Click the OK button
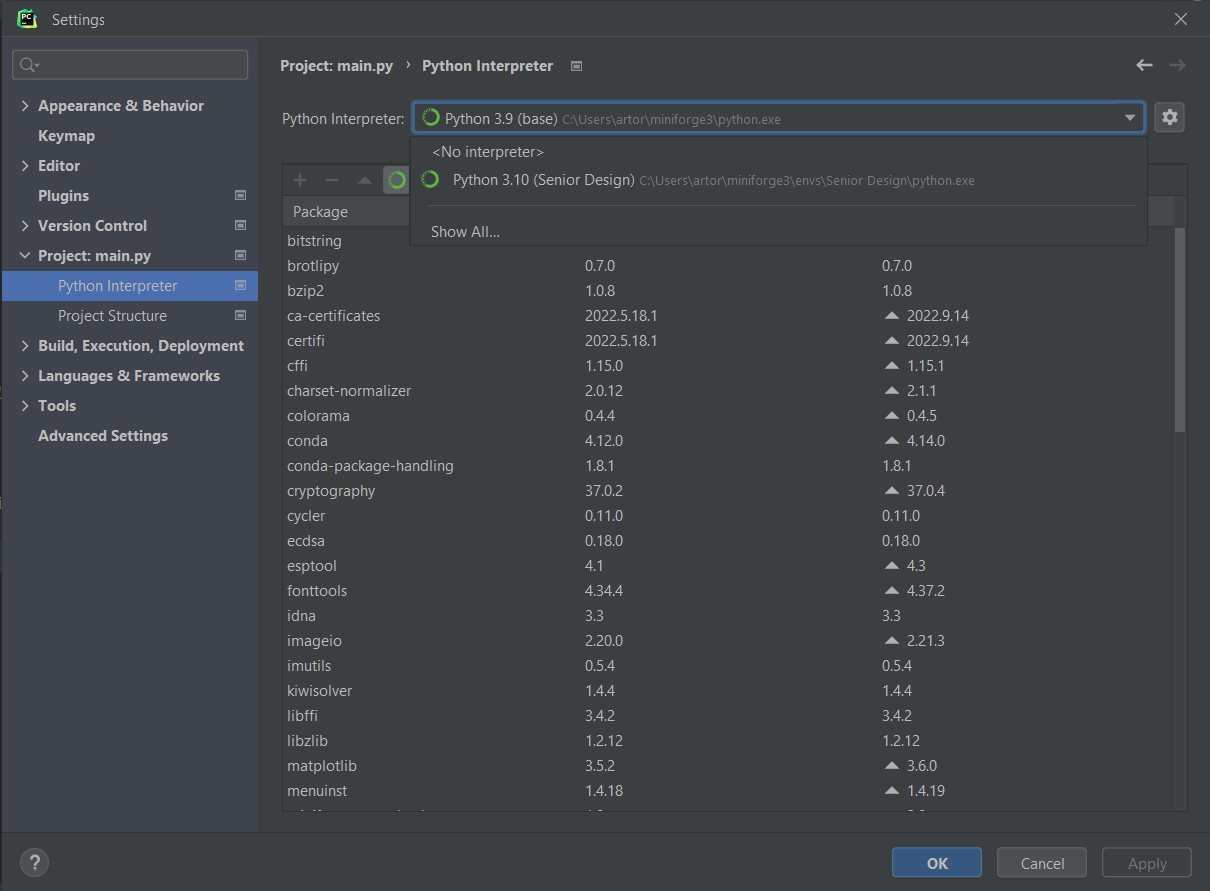This screenshot has height=891, width=1210. (x=937, y=863)
